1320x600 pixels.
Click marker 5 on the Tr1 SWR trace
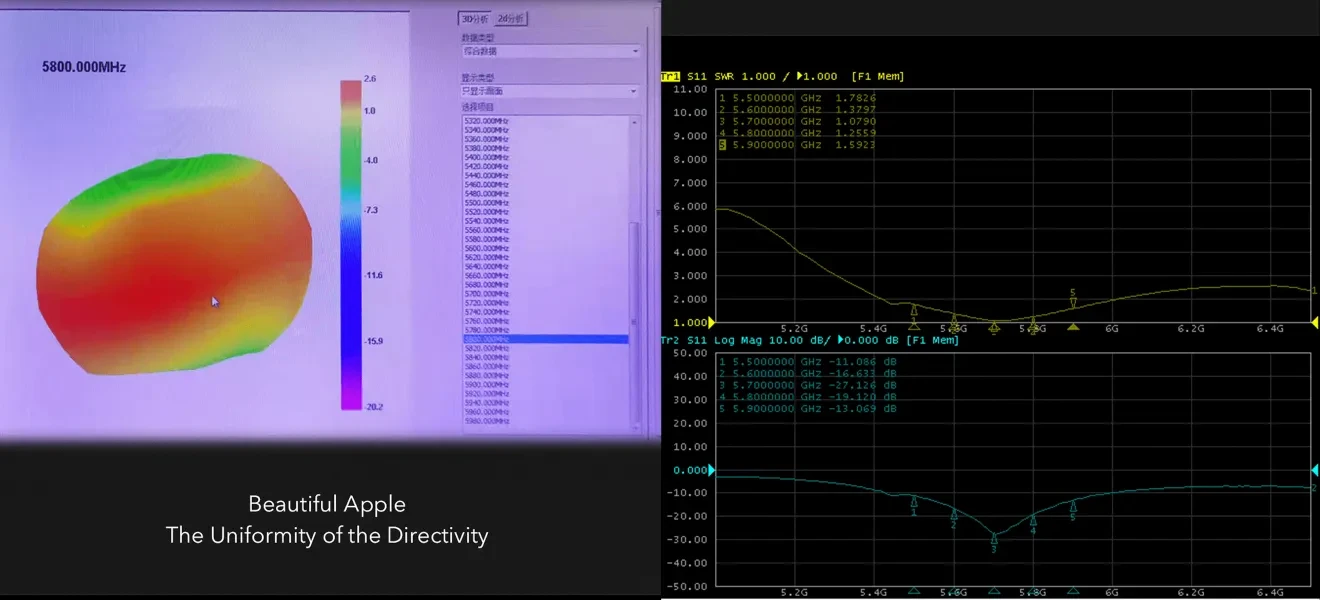tap(1073, 300)
